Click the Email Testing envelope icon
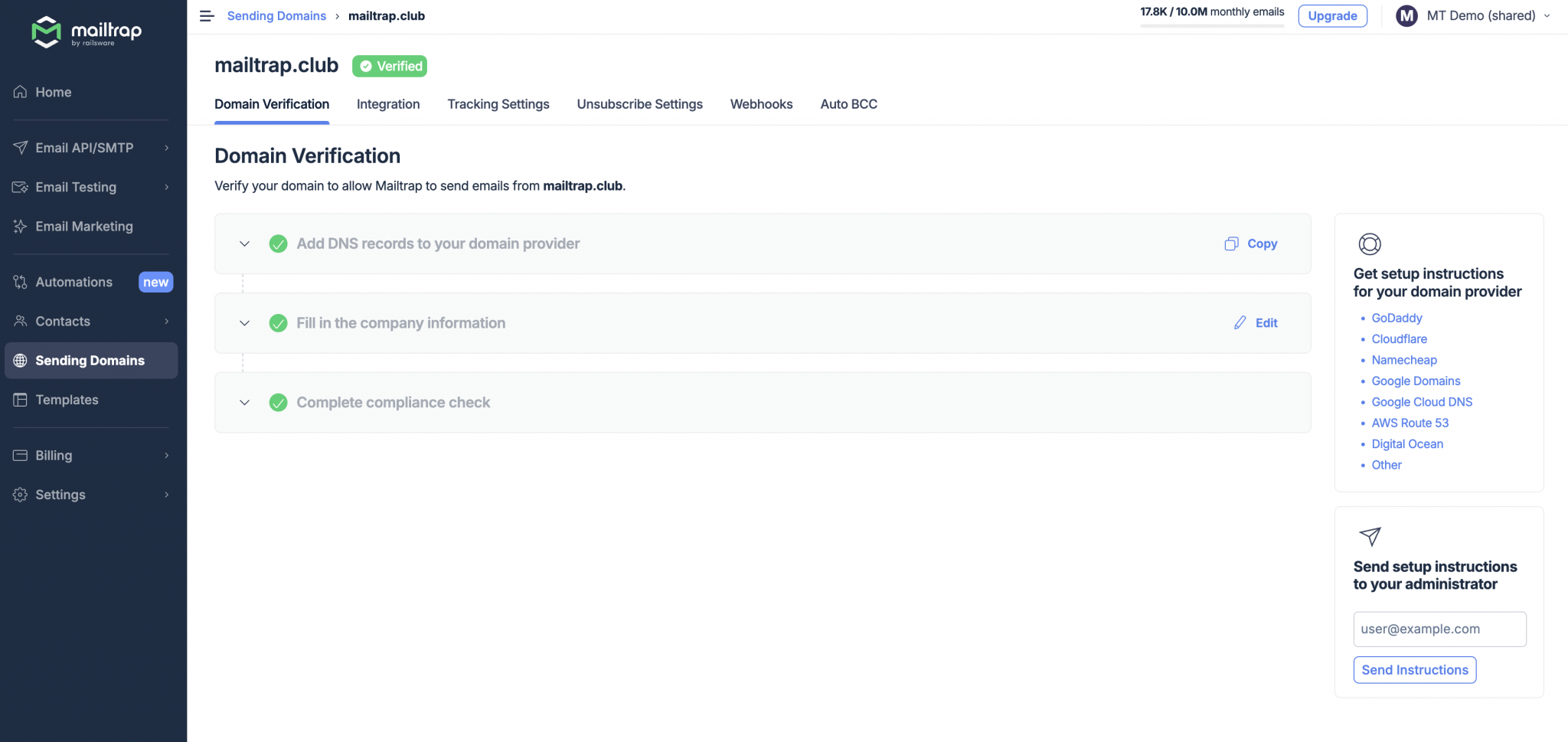This screenshot has width=1568, height=742. tap(21, 187)
